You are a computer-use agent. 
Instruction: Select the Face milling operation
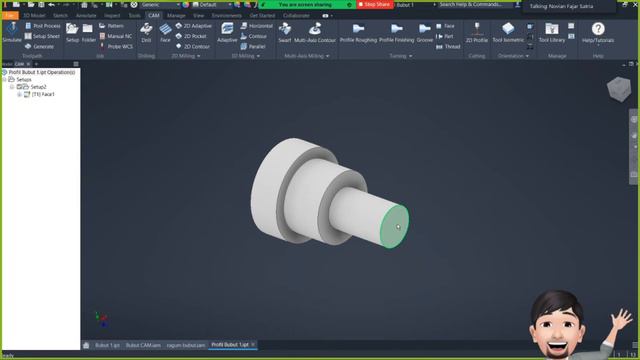165,33
